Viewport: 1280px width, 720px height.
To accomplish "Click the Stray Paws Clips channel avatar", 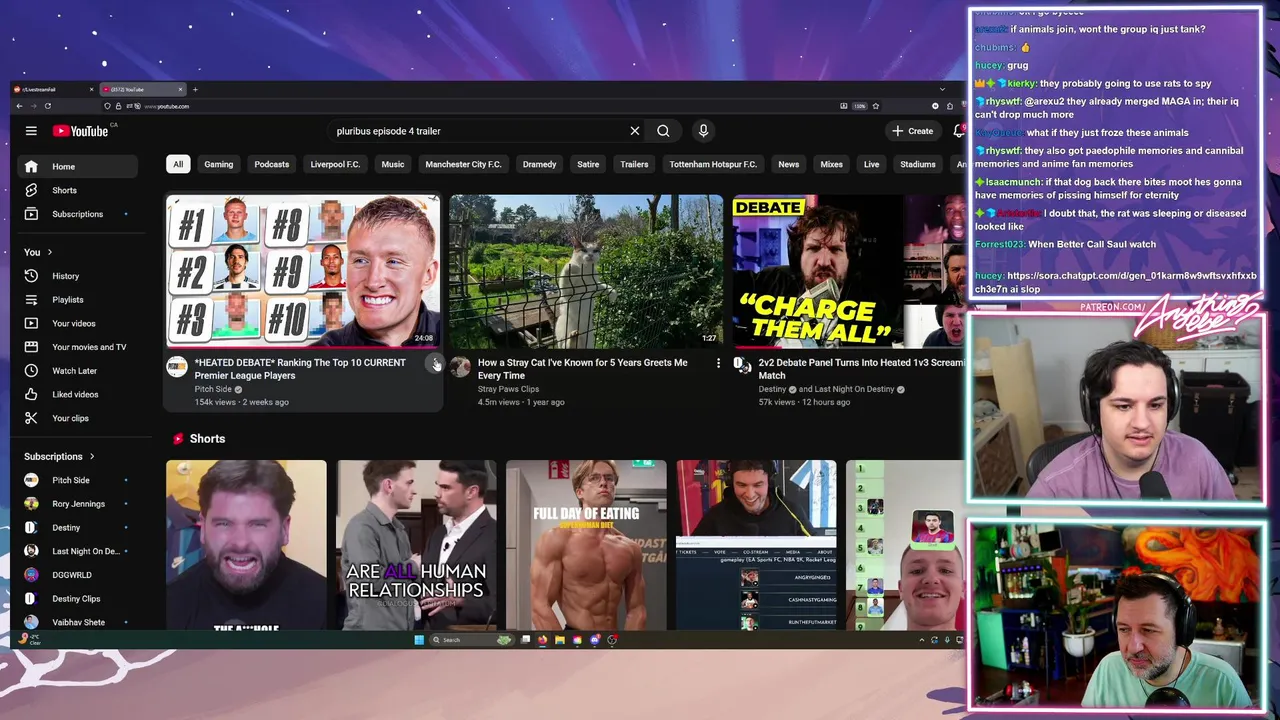I will 460,367.
